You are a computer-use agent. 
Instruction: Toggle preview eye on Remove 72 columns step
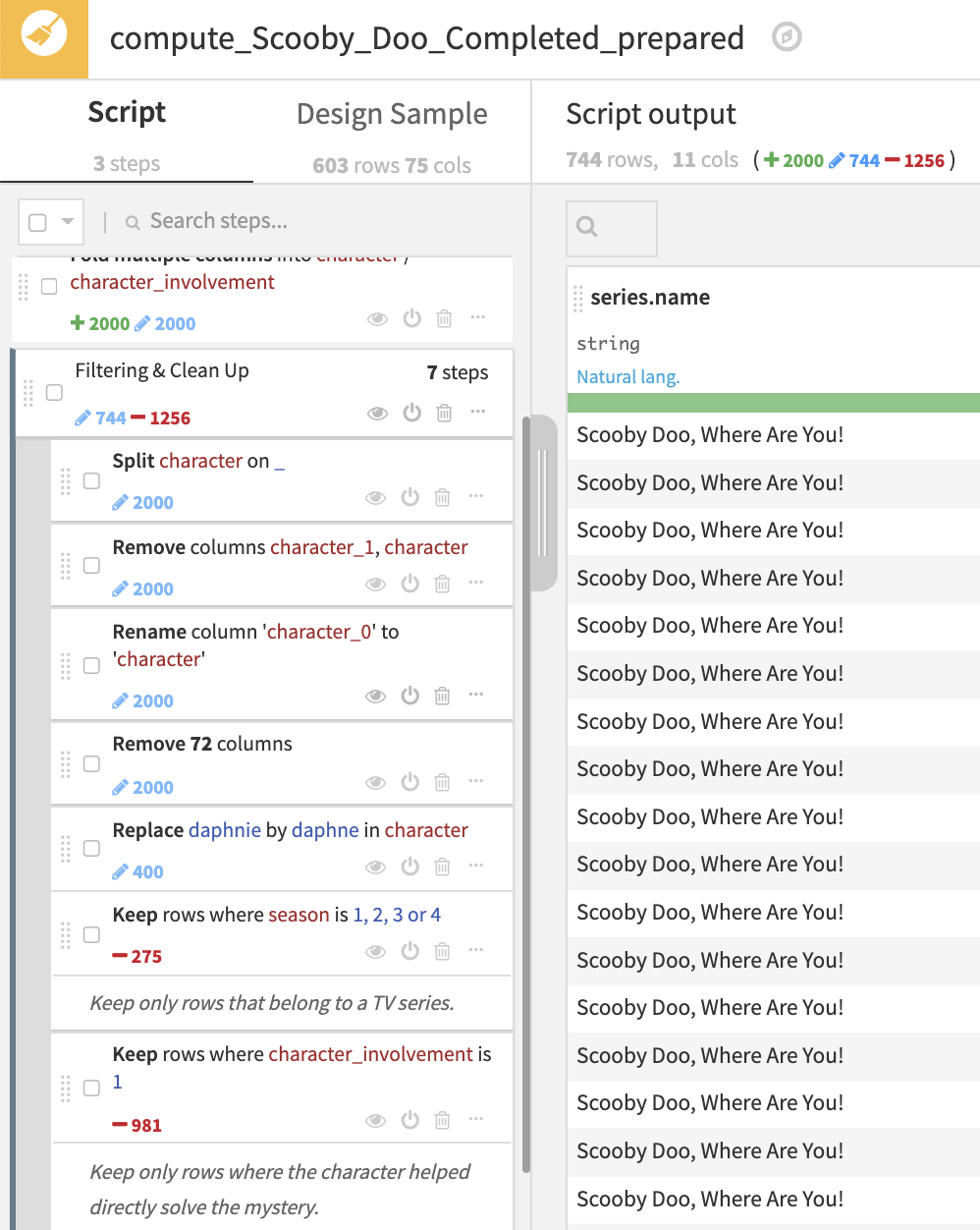(x=376, y=783)
